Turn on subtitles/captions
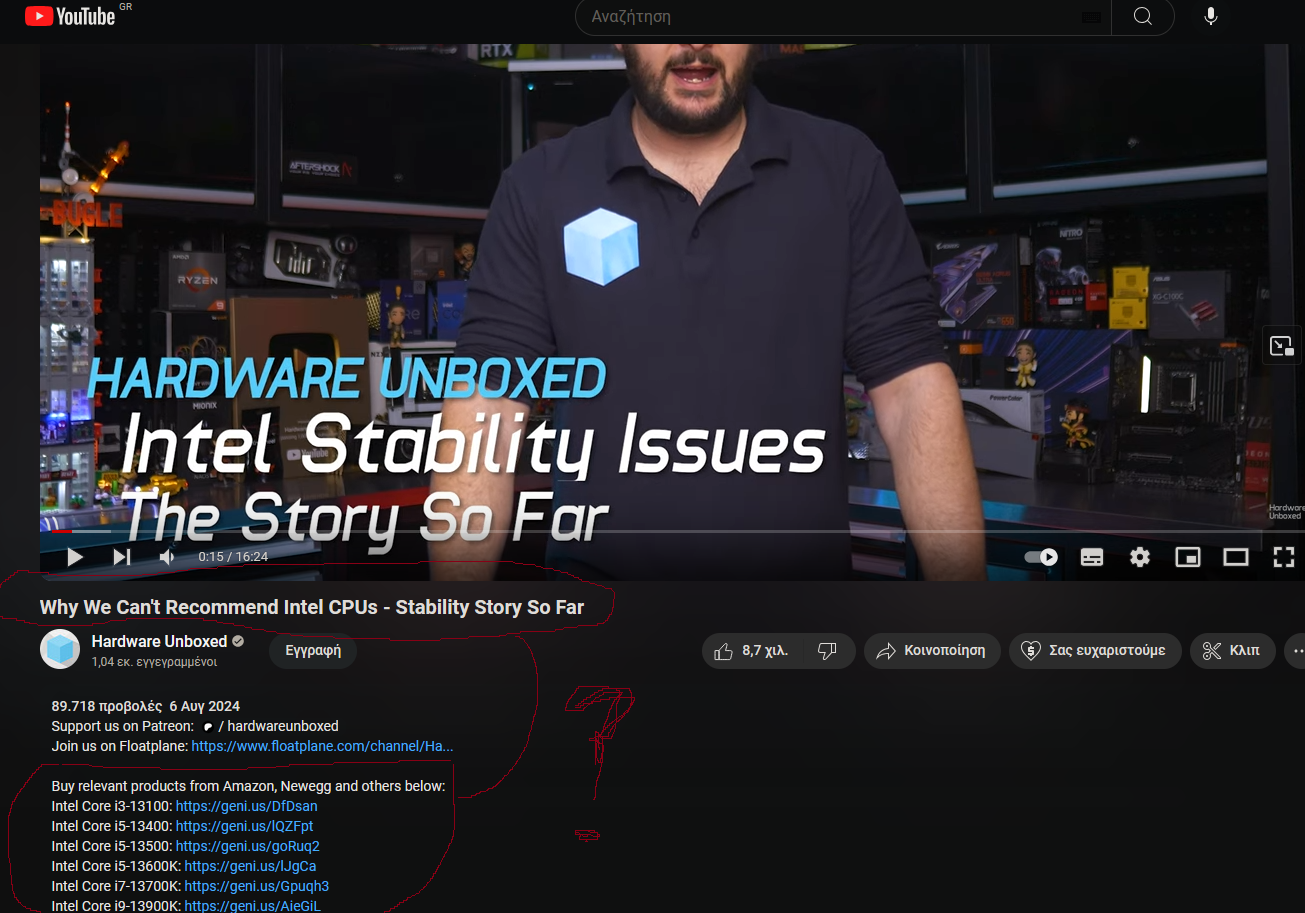The image size is (1305, 913). [1092, 557]
